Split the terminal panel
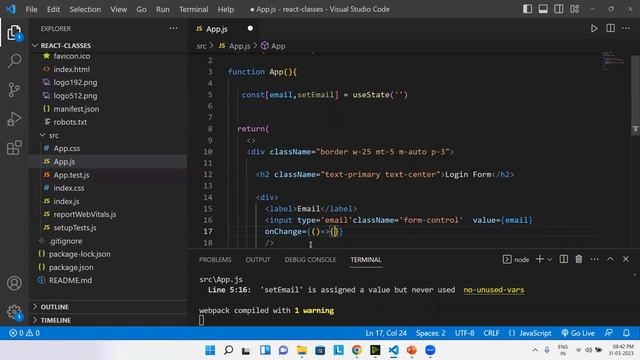Screen dimensions: 640x360 tap(564, 259)
